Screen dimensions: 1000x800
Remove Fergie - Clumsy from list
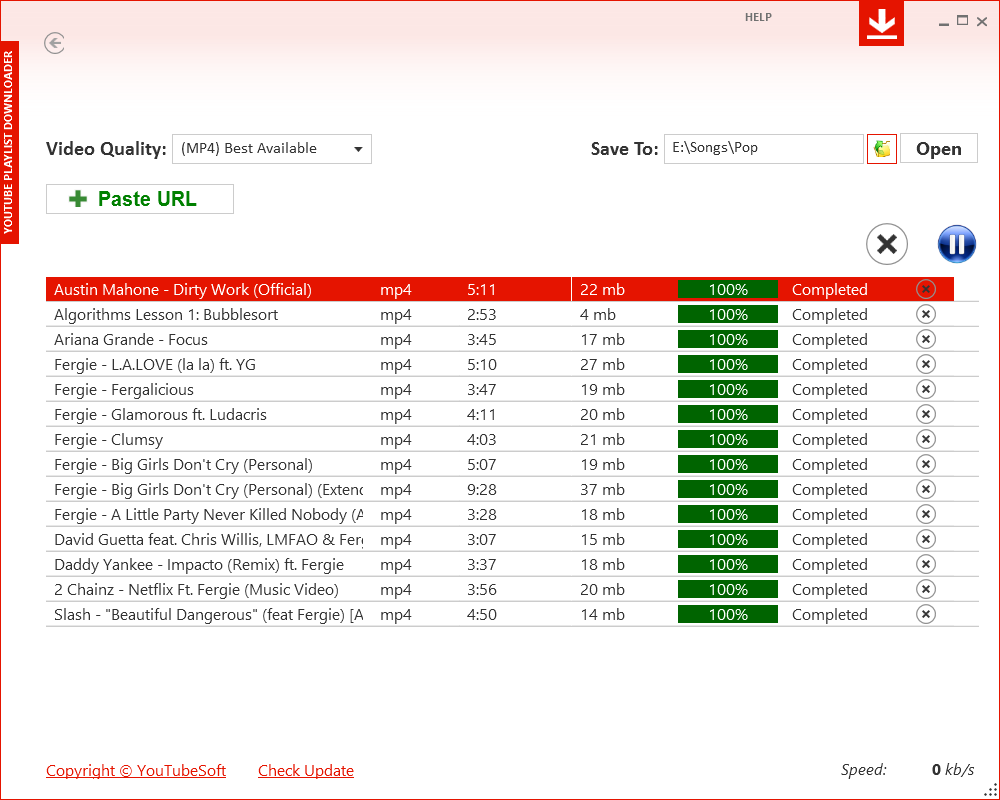[925, 439]
